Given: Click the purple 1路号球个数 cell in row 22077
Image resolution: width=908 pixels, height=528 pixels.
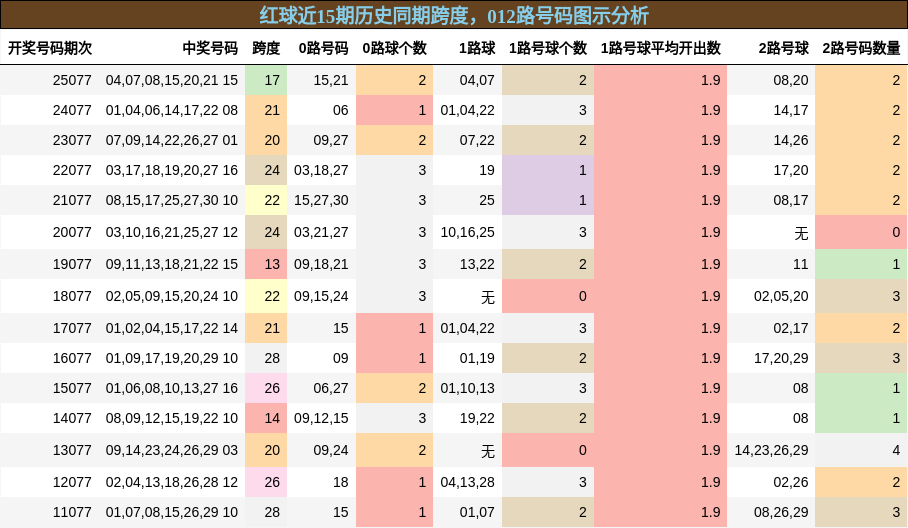Looking at the screenshot, I should click(548, 170).
